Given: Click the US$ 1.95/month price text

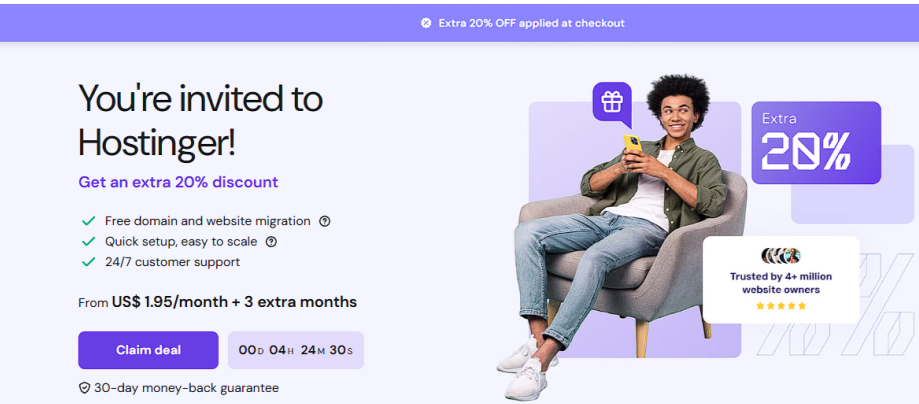Looking at the screenshot, I should 171,302.
